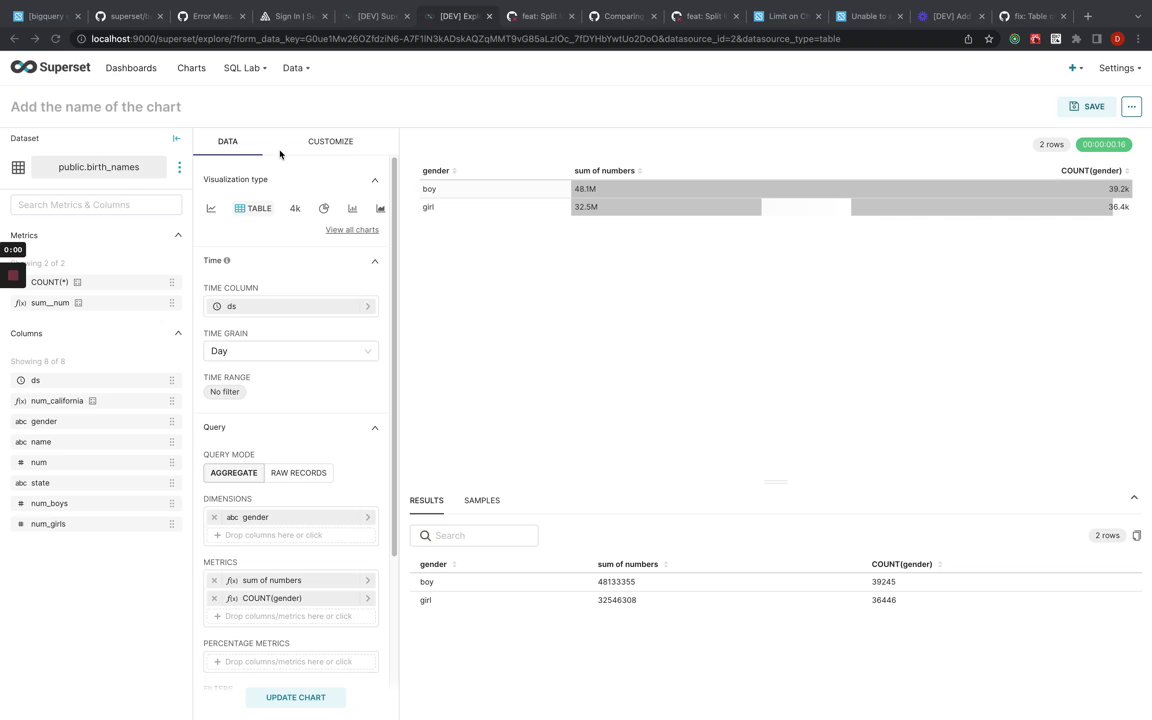Click the SAVE button
The image size is (1152, 720).
click(x=1087, y=107)
